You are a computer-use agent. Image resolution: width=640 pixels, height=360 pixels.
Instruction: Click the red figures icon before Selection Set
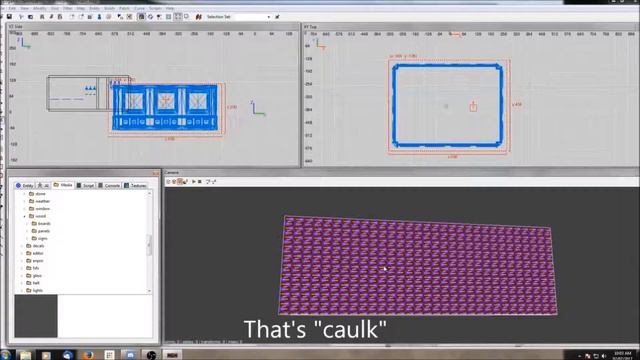tap(199, 17)
